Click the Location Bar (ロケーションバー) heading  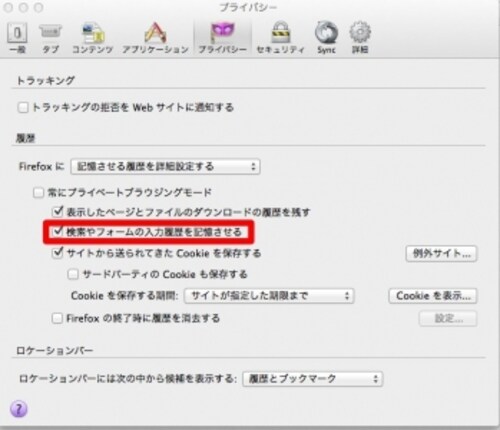[55, 350]
